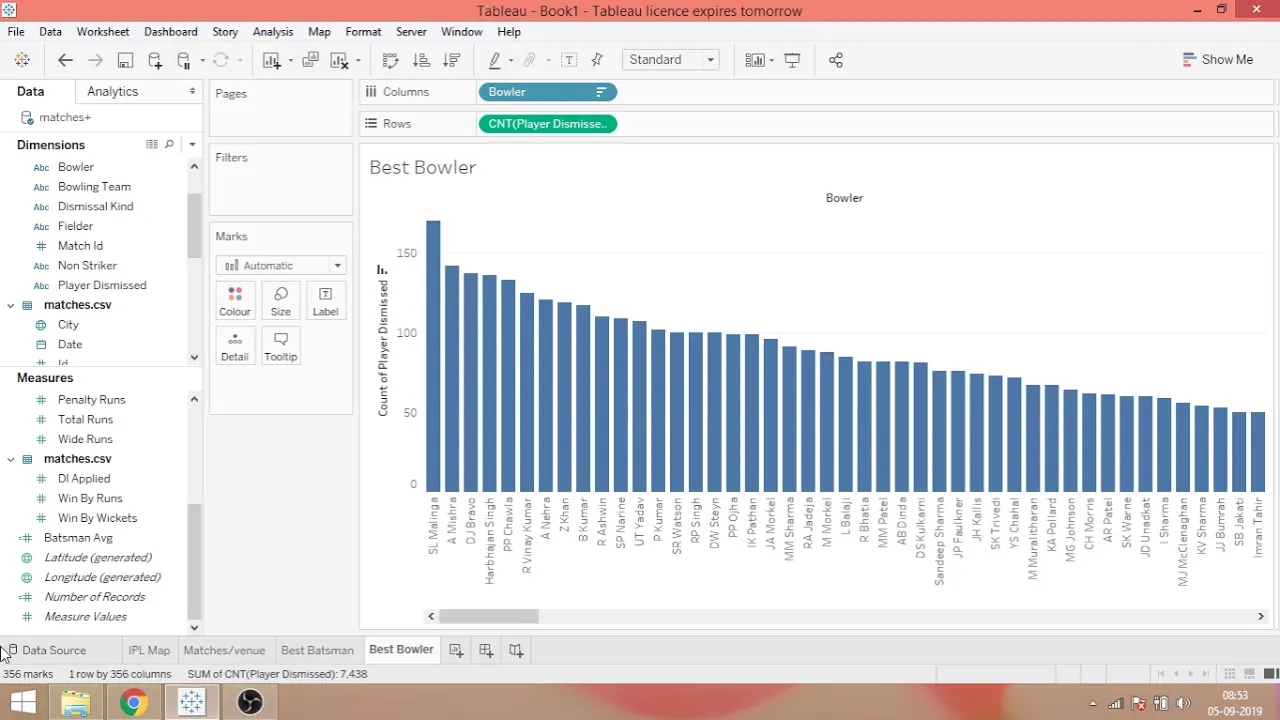The height and width of the screenshot is (720, 1280).
Task: Toggle Show Mark Labels icon
Action: [x=569, y=60]
